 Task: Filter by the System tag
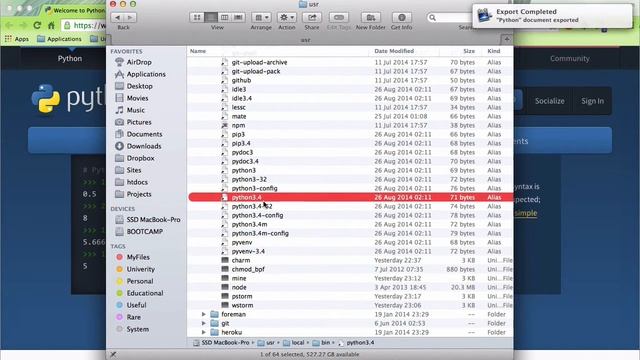pyautogui.click(x=137, y=329)
